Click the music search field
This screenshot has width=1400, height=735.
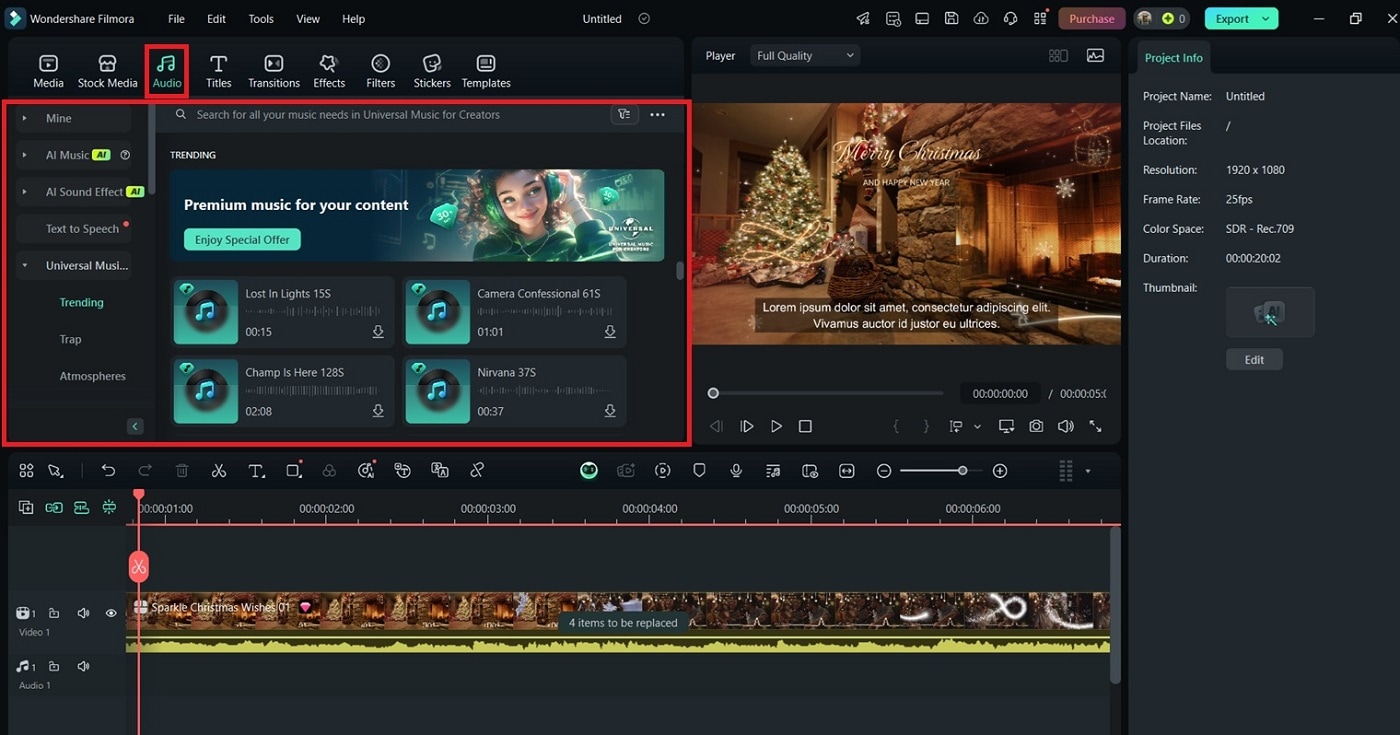coord(390,115)
